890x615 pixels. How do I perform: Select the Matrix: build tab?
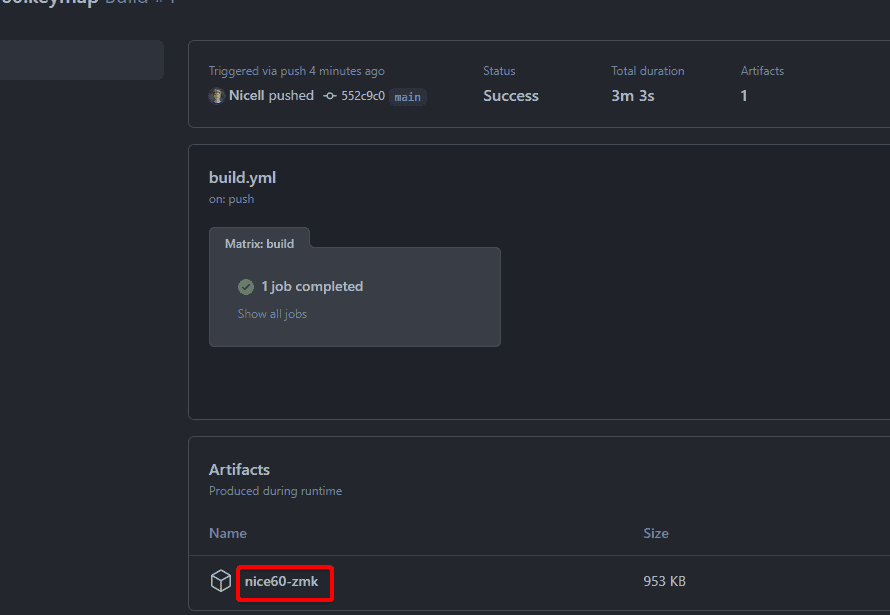tap(259, 243)
